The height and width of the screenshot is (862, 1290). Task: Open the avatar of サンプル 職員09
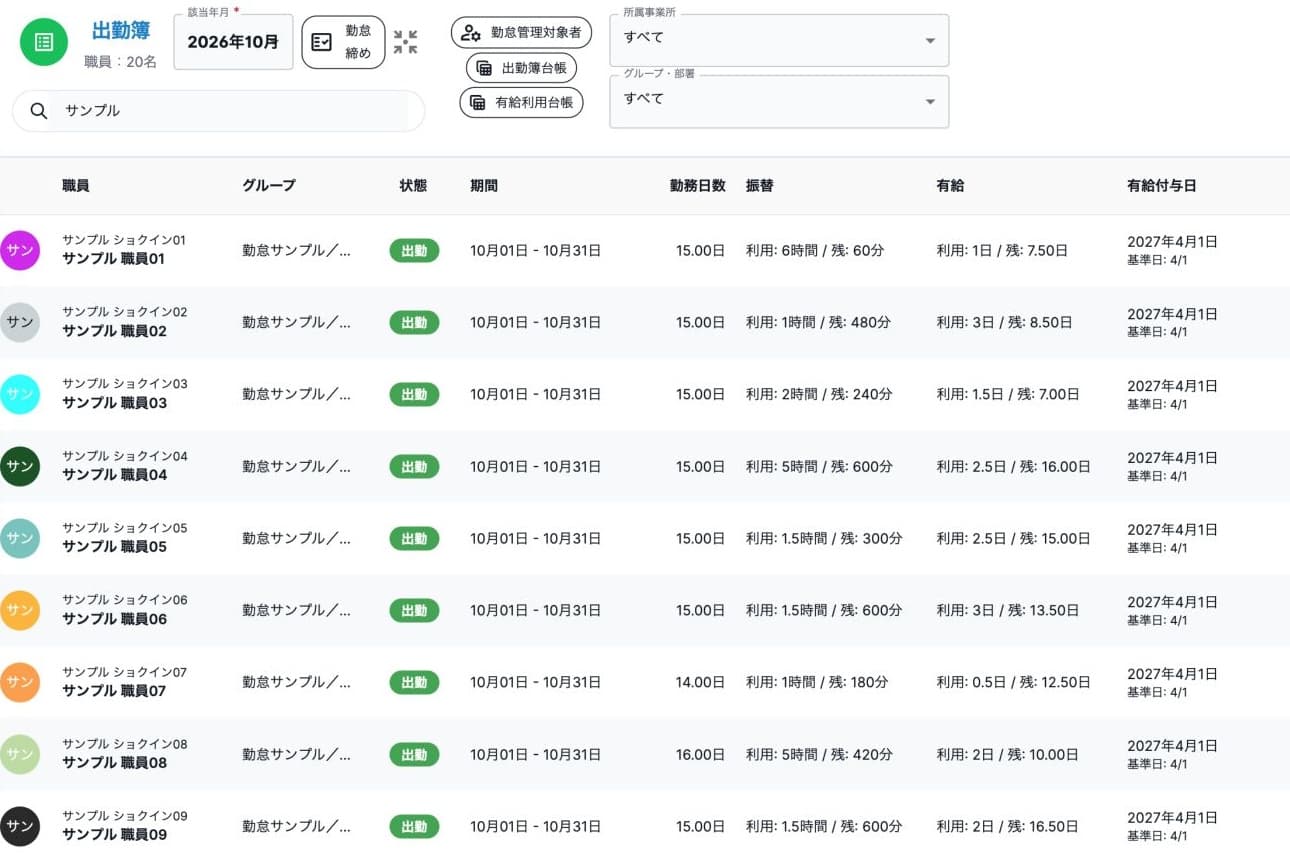[x=20, y=826]
